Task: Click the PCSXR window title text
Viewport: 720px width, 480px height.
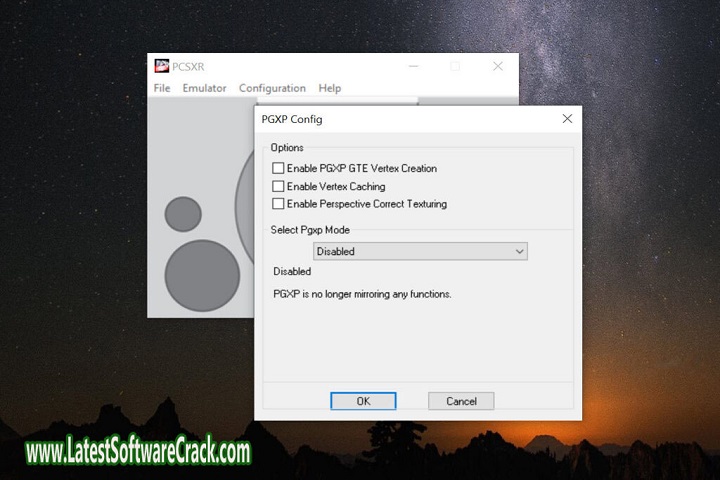Action: [x=188, y=66]
